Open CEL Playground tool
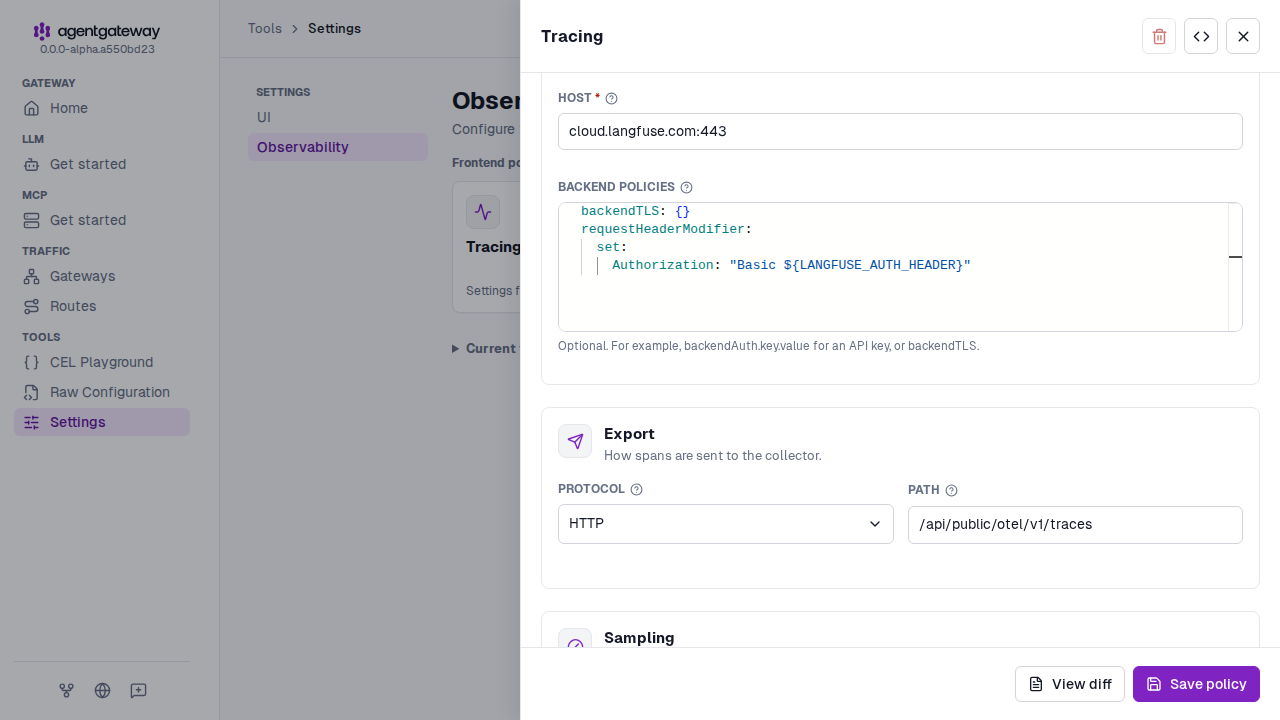This screenshot has height=720, width=1280. click(102, 362)
